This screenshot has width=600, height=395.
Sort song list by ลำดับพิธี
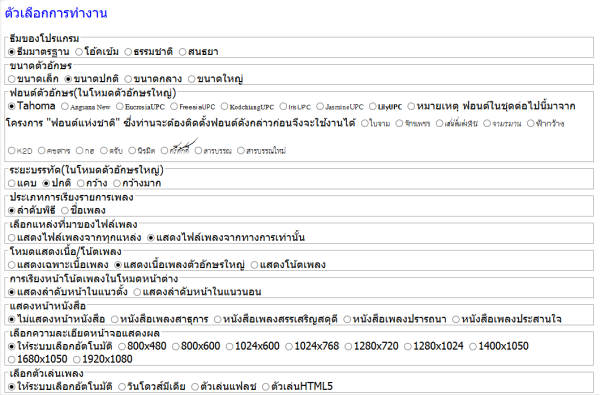pos(12,211)
